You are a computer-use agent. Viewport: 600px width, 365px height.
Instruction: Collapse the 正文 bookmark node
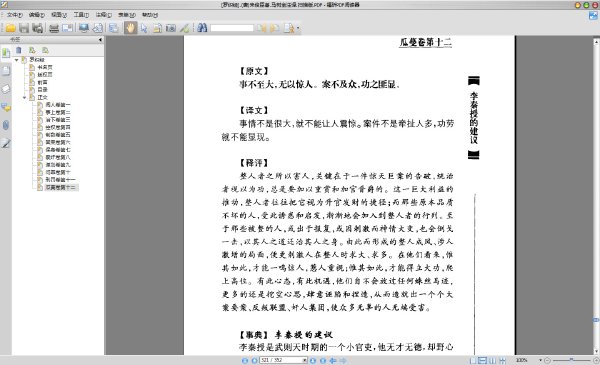click(24, 98)
